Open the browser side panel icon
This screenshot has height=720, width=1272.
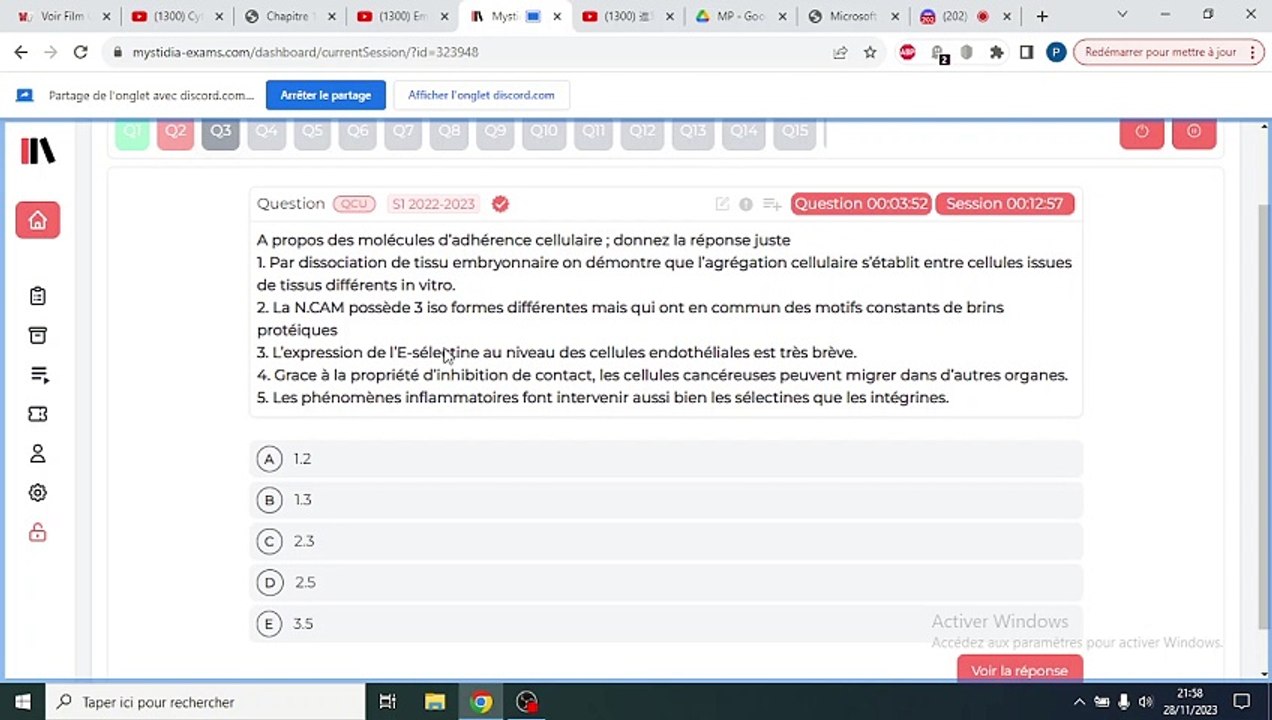(x=1026, y=52)
